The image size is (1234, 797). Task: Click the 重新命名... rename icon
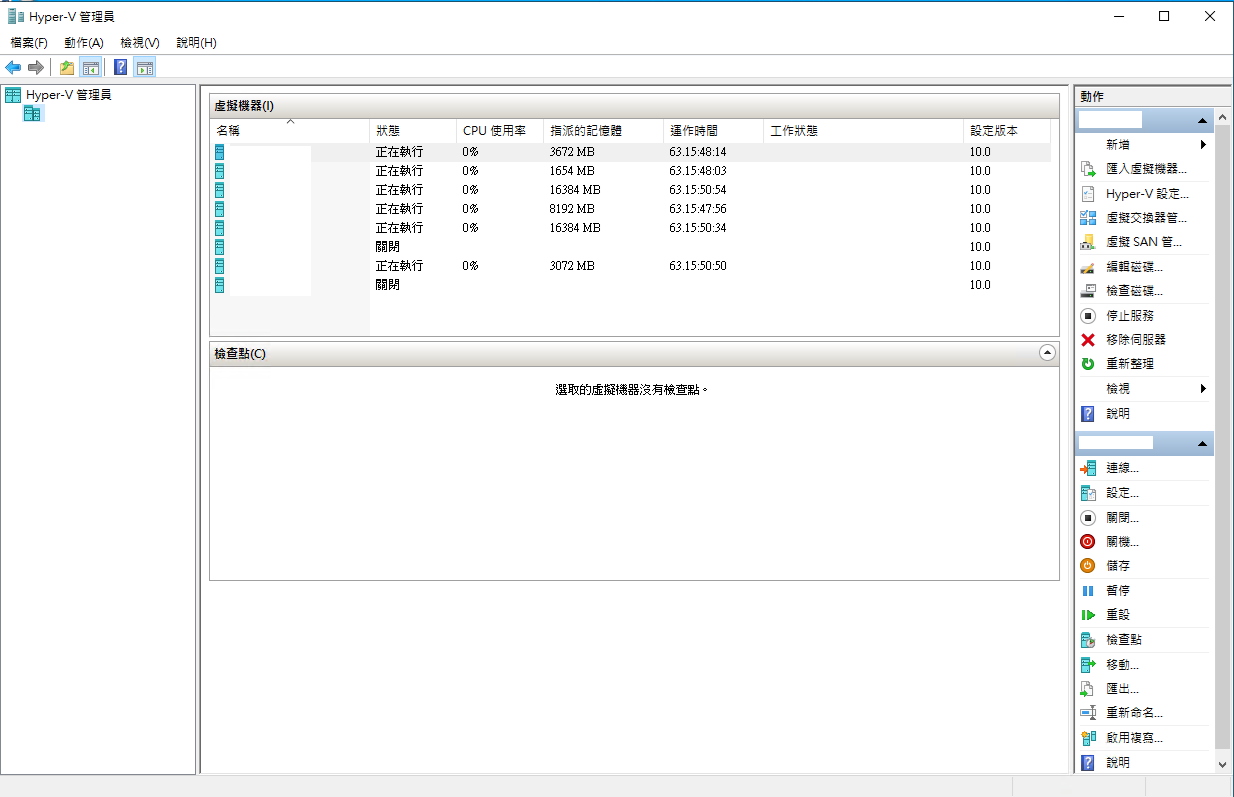pos(1088,713)
